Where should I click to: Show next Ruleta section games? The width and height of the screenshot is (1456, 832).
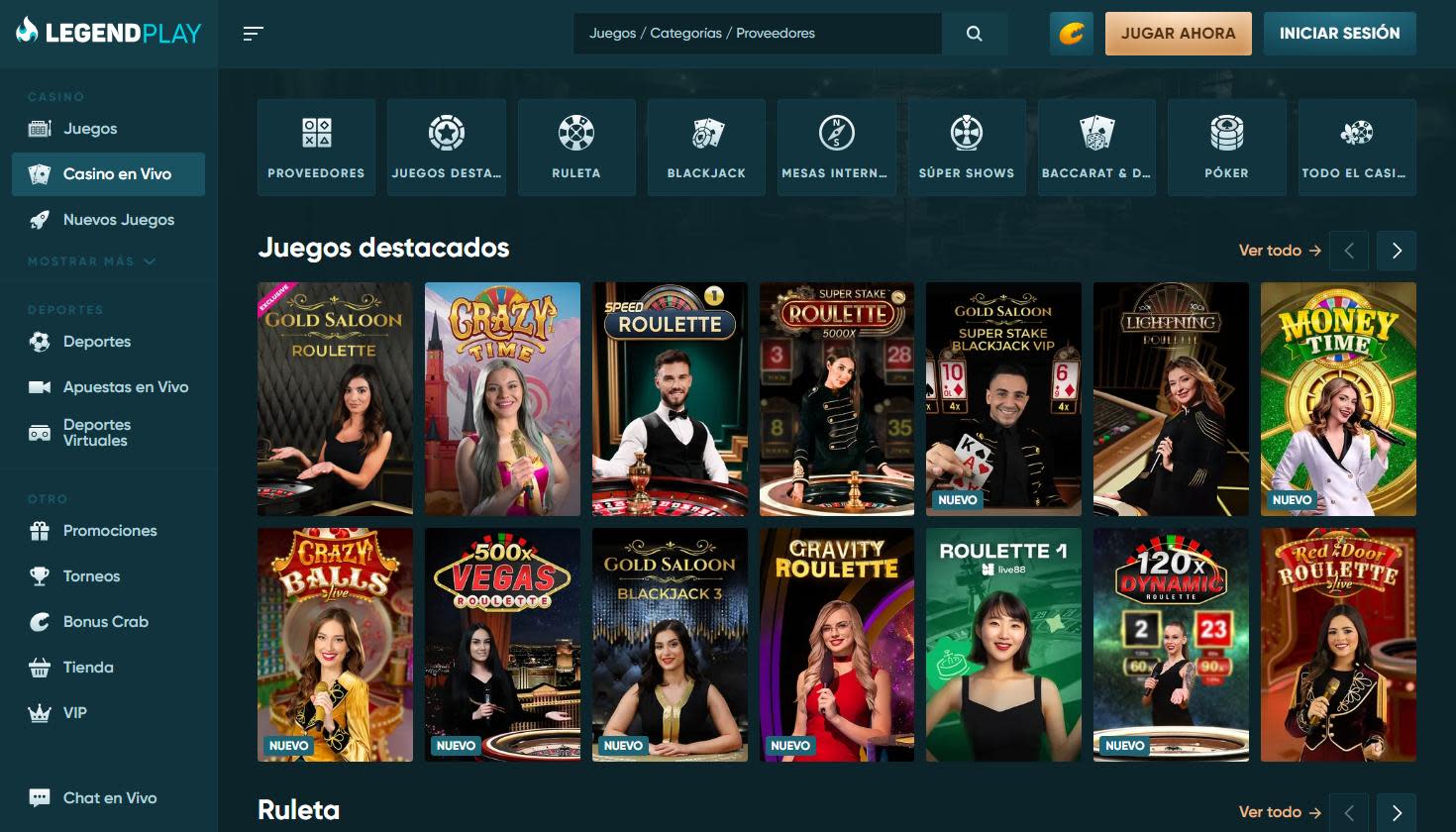tap(1397, 812)
